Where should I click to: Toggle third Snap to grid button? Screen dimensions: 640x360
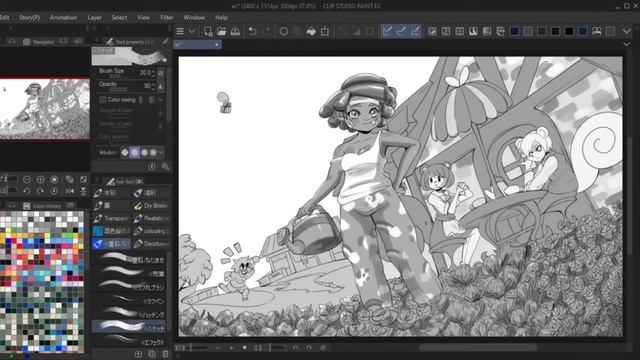coord(415,31)
